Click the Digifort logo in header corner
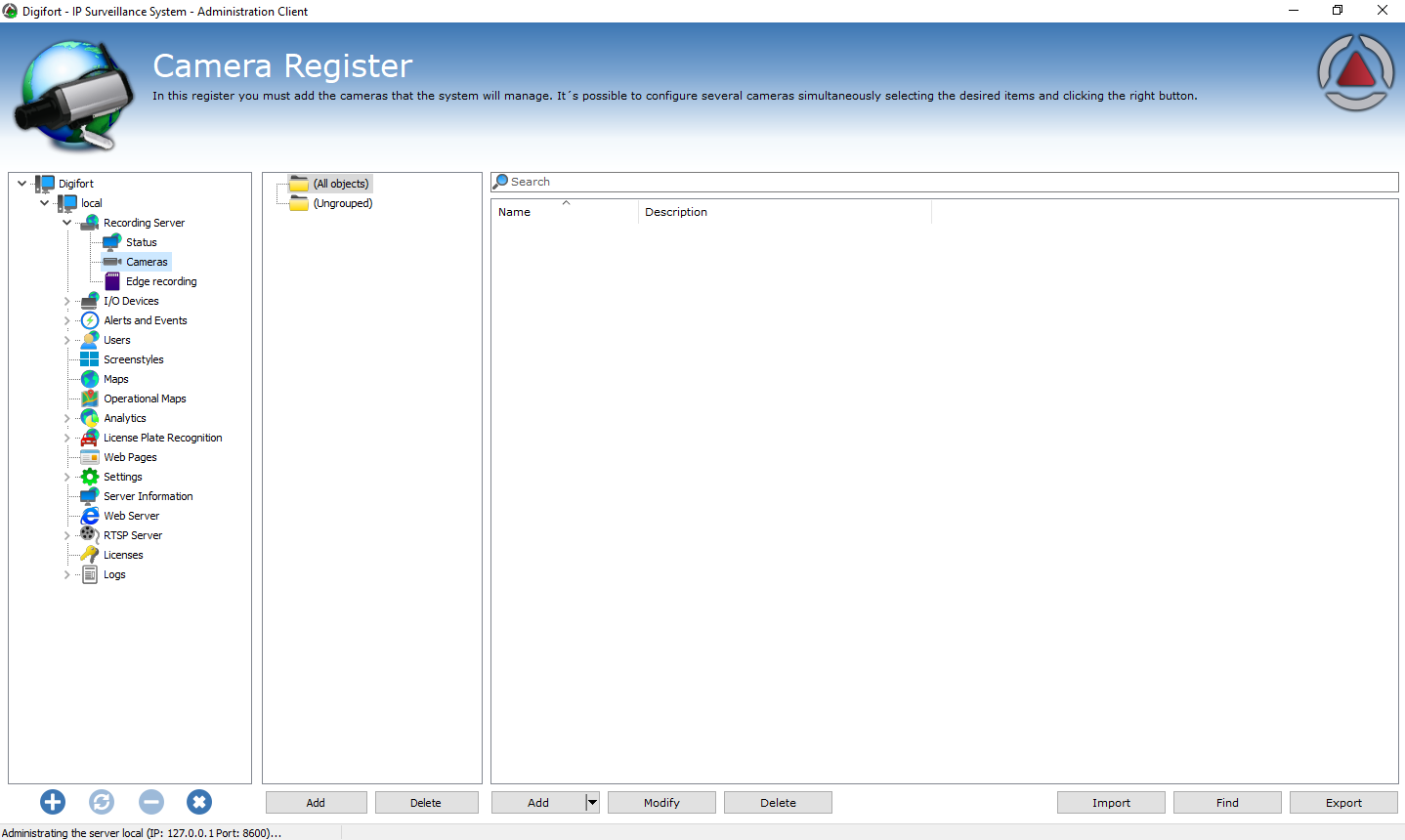Screen dimensions: 1405x840 (x=1355, y=73)
